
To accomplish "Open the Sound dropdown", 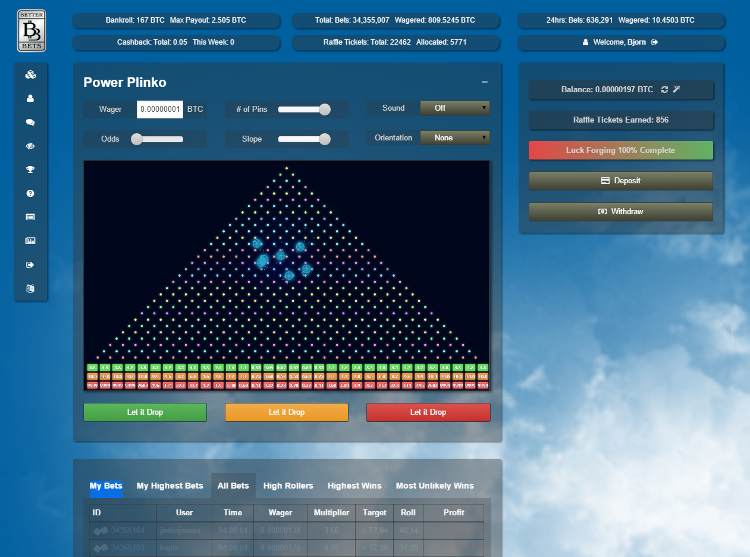I will click(455, 108).
